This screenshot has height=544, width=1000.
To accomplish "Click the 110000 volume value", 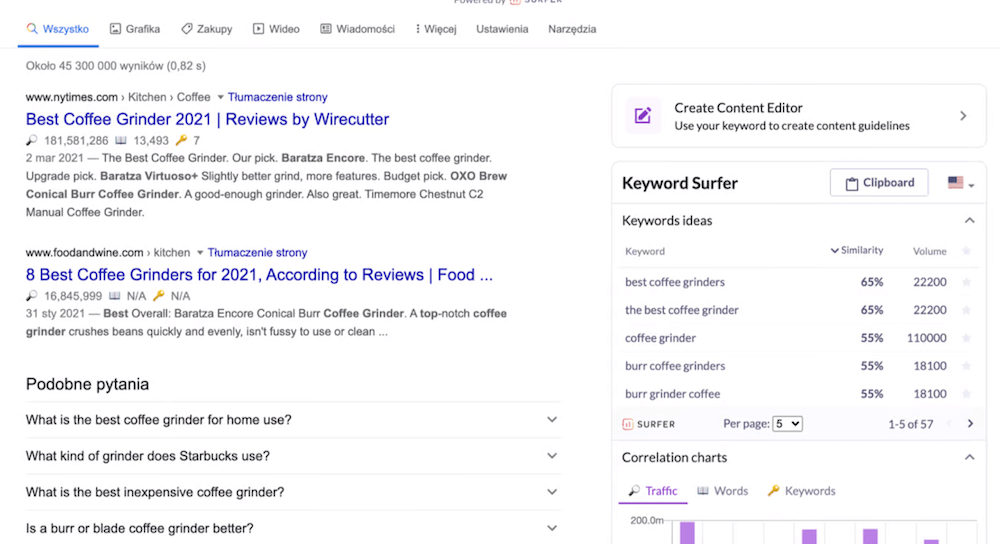I will point(927,338).
